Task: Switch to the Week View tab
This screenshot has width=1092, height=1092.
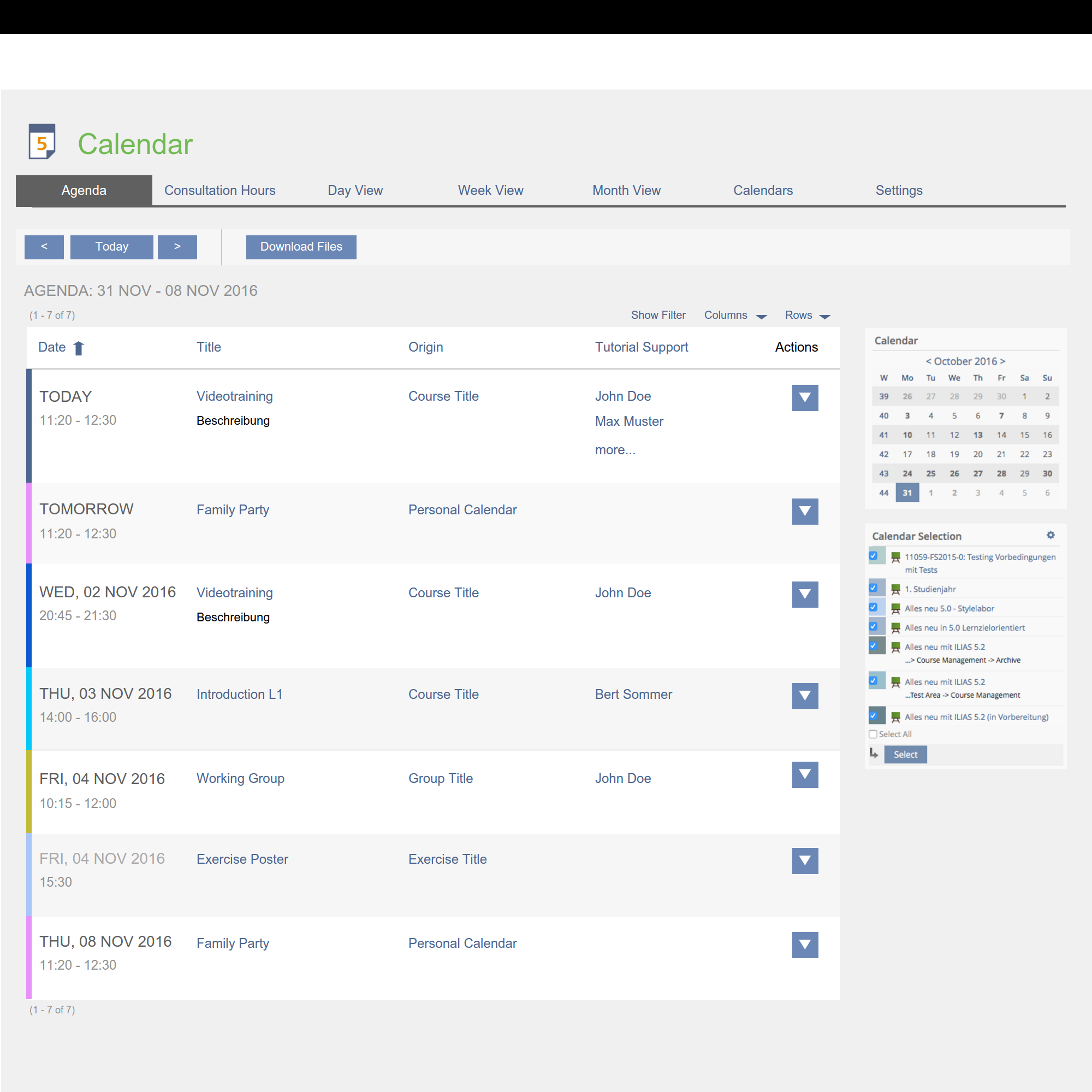Action: (x=490, y=191)
